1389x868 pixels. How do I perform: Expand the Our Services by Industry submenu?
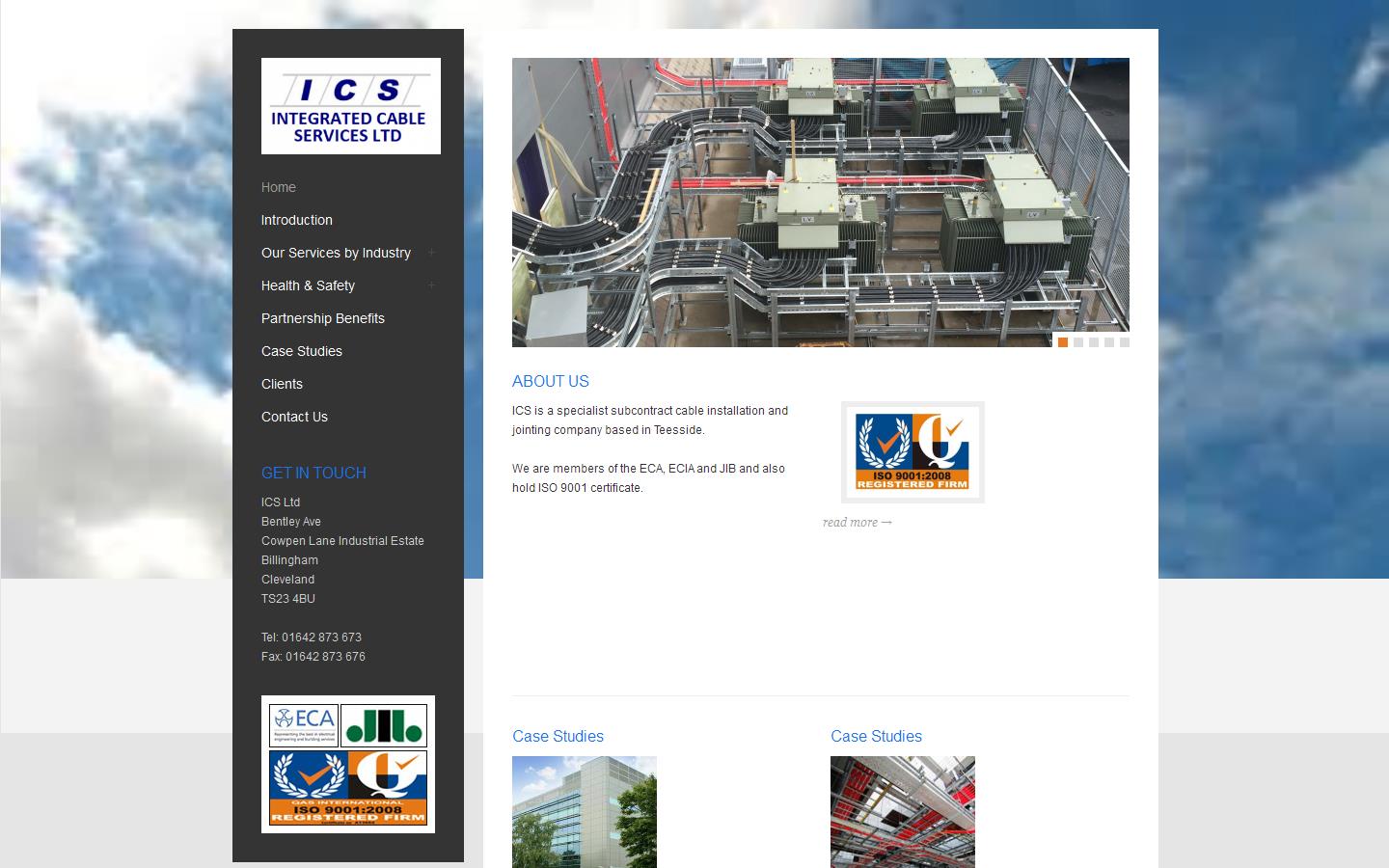point(431,253)
